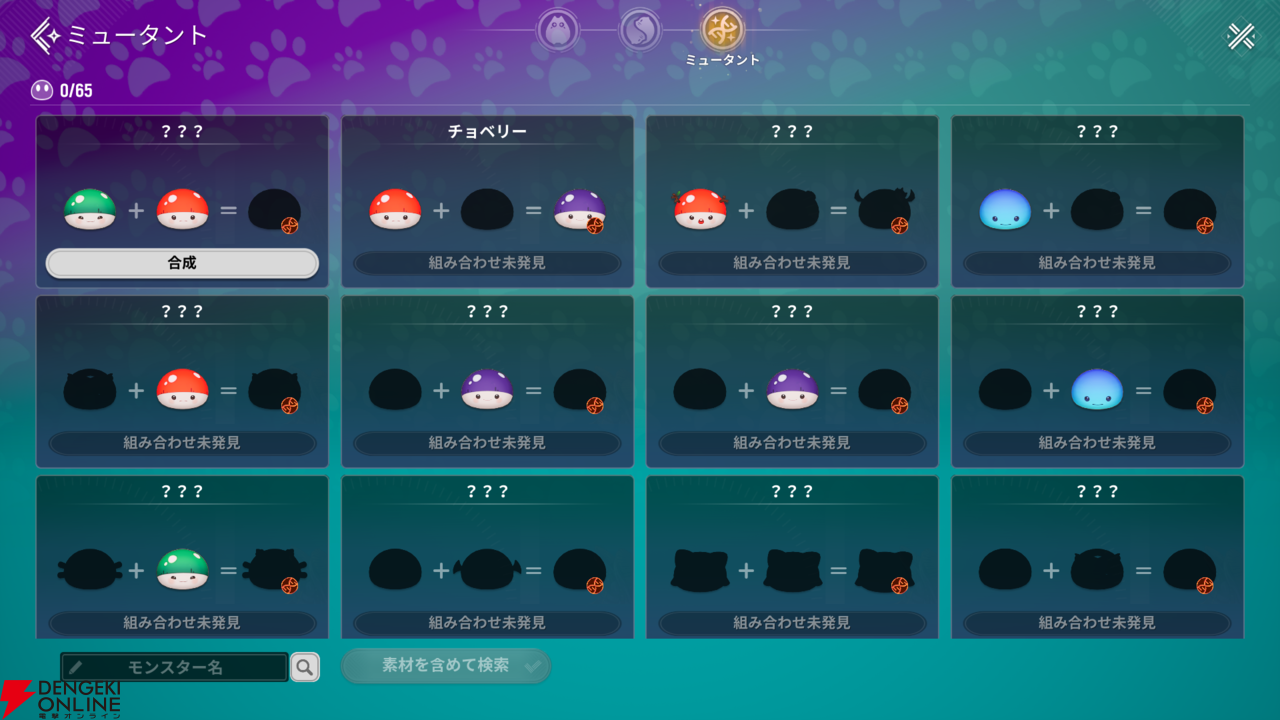Click the horned red mushroom monster icon
Screen dimensions: 1280x720
click(700, 210)
